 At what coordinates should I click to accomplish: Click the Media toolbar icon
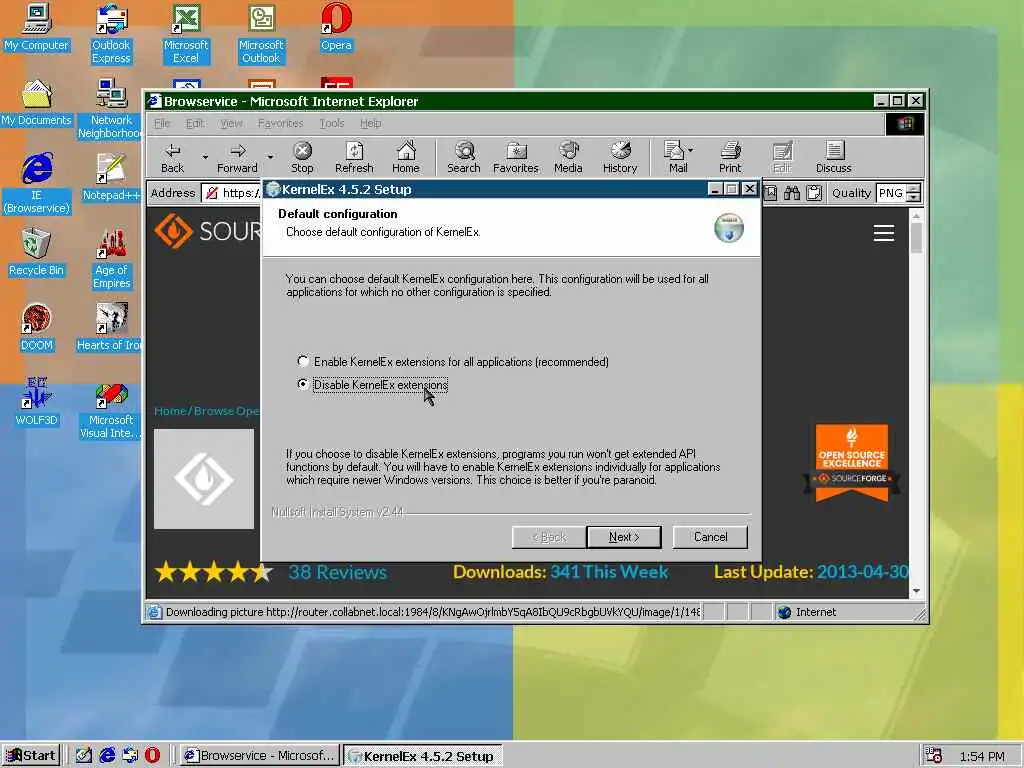tap(568, 158)
